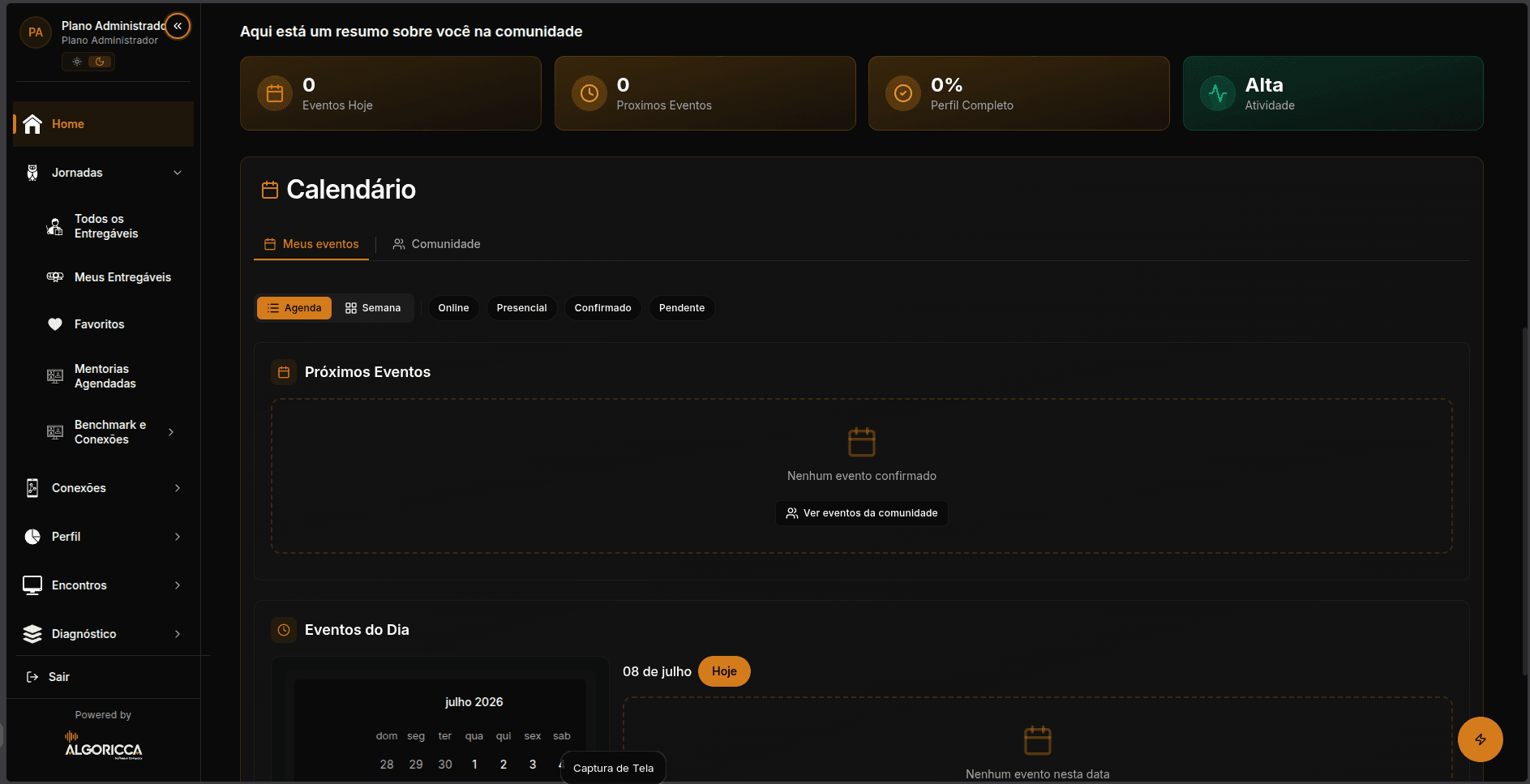Click the Home house icon
1530x784 pixels.
coord(32,124)
